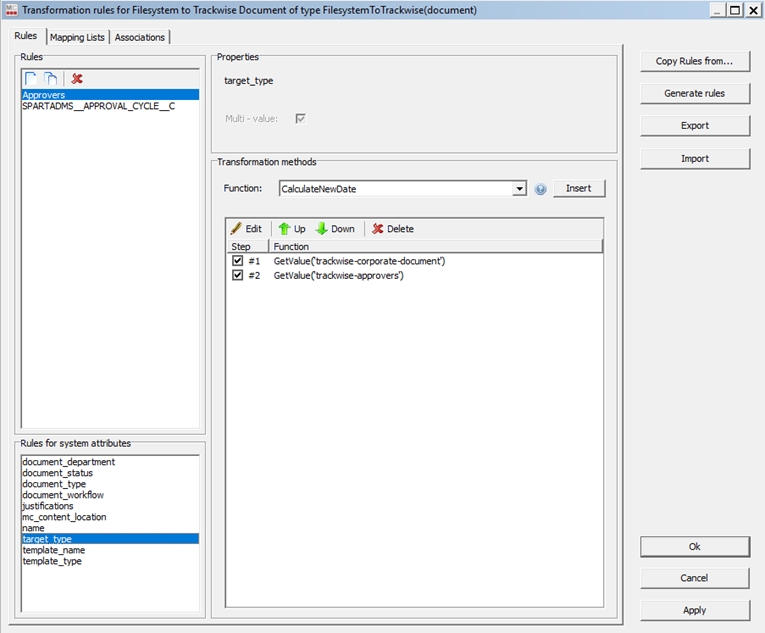Screen dimensions: 765x633
Task: Click the Edit pencil in steps toolbar
Action: pos(246,229)
